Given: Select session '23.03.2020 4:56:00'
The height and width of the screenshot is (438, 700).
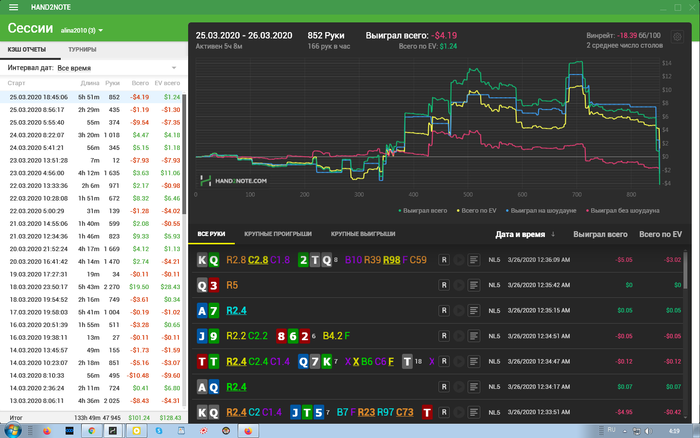Looking at the screenshot, I should click(x=92, y=173).
